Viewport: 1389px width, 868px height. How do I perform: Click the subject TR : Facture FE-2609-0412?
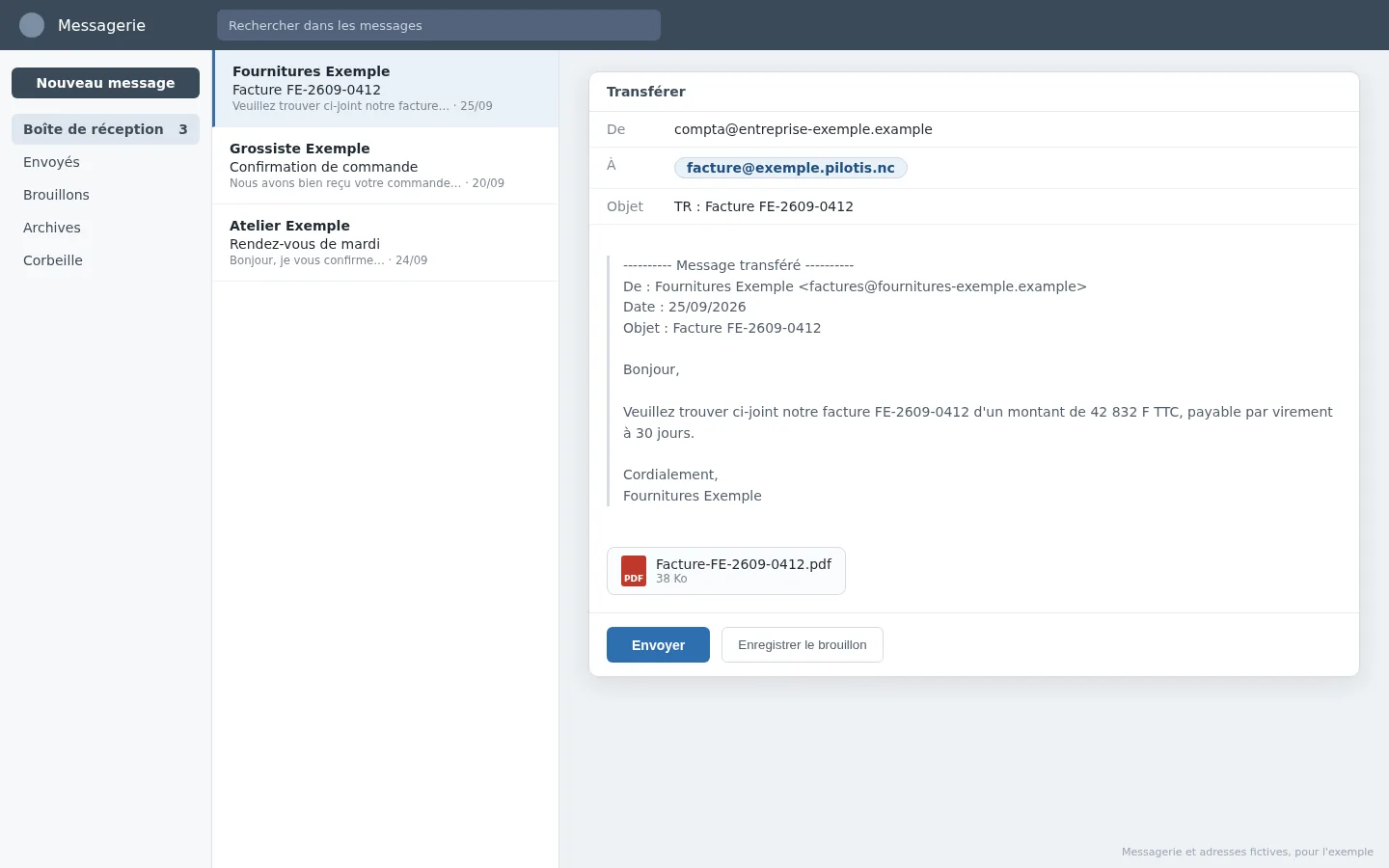pyautogui.click(x=764, y=206)
